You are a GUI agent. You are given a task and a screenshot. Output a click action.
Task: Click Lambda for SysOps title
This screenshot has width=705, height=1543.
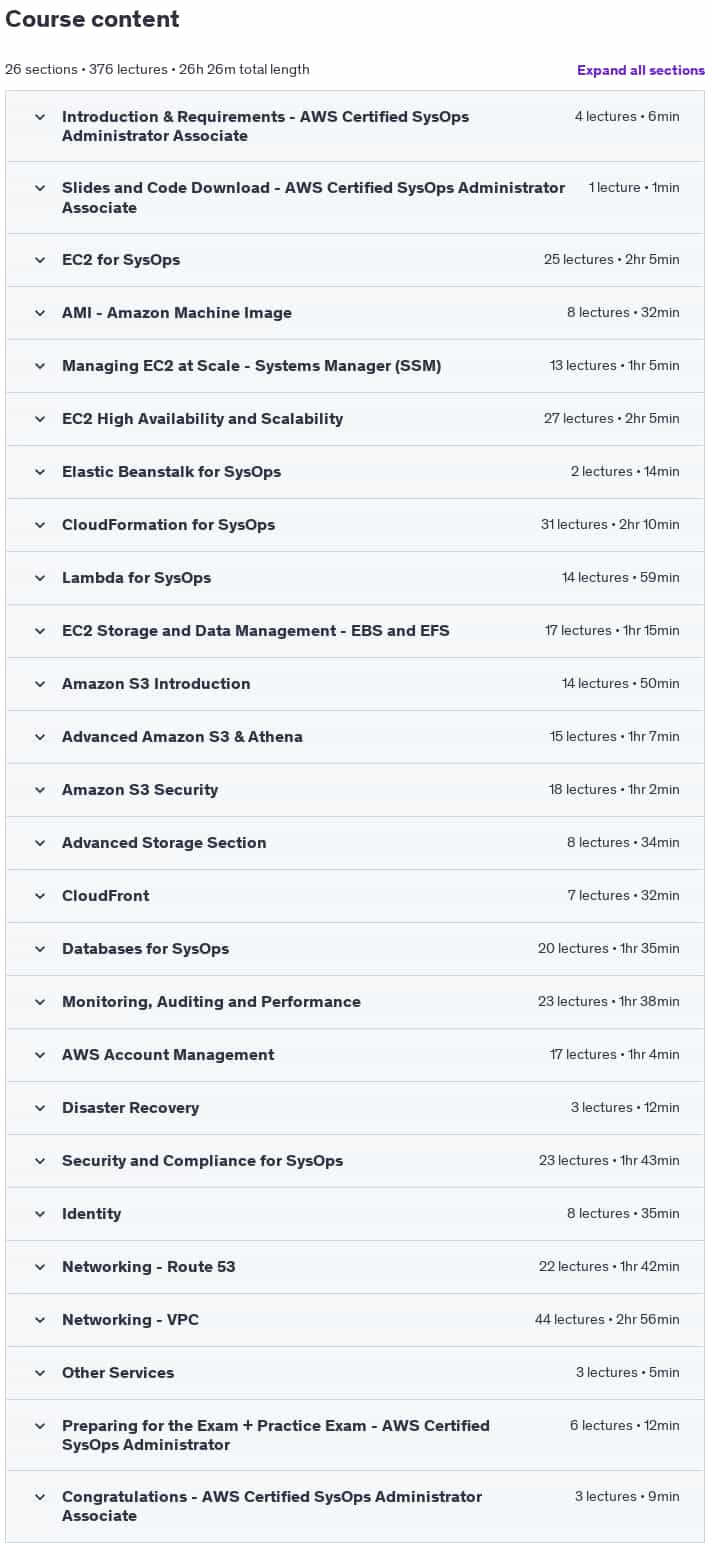coord(136,578)
